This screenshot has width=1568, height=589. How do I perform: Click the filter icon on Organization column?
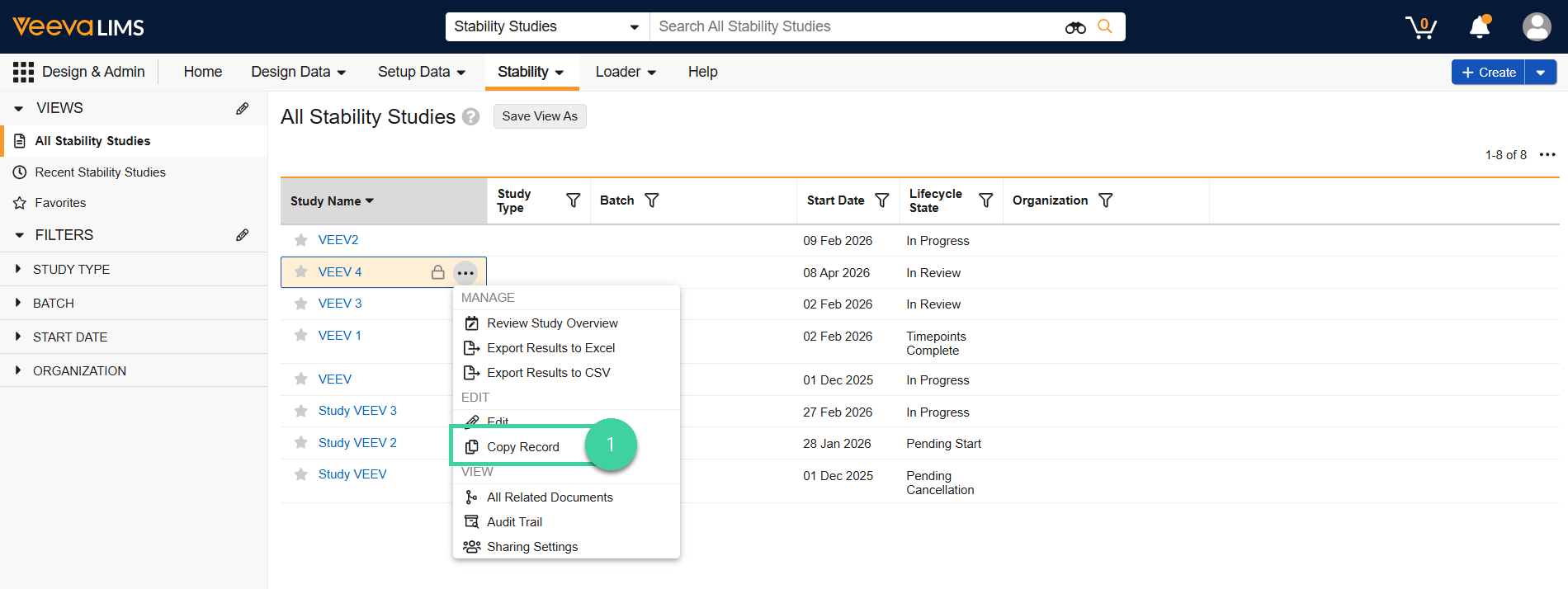click(x=1105, y=200)
